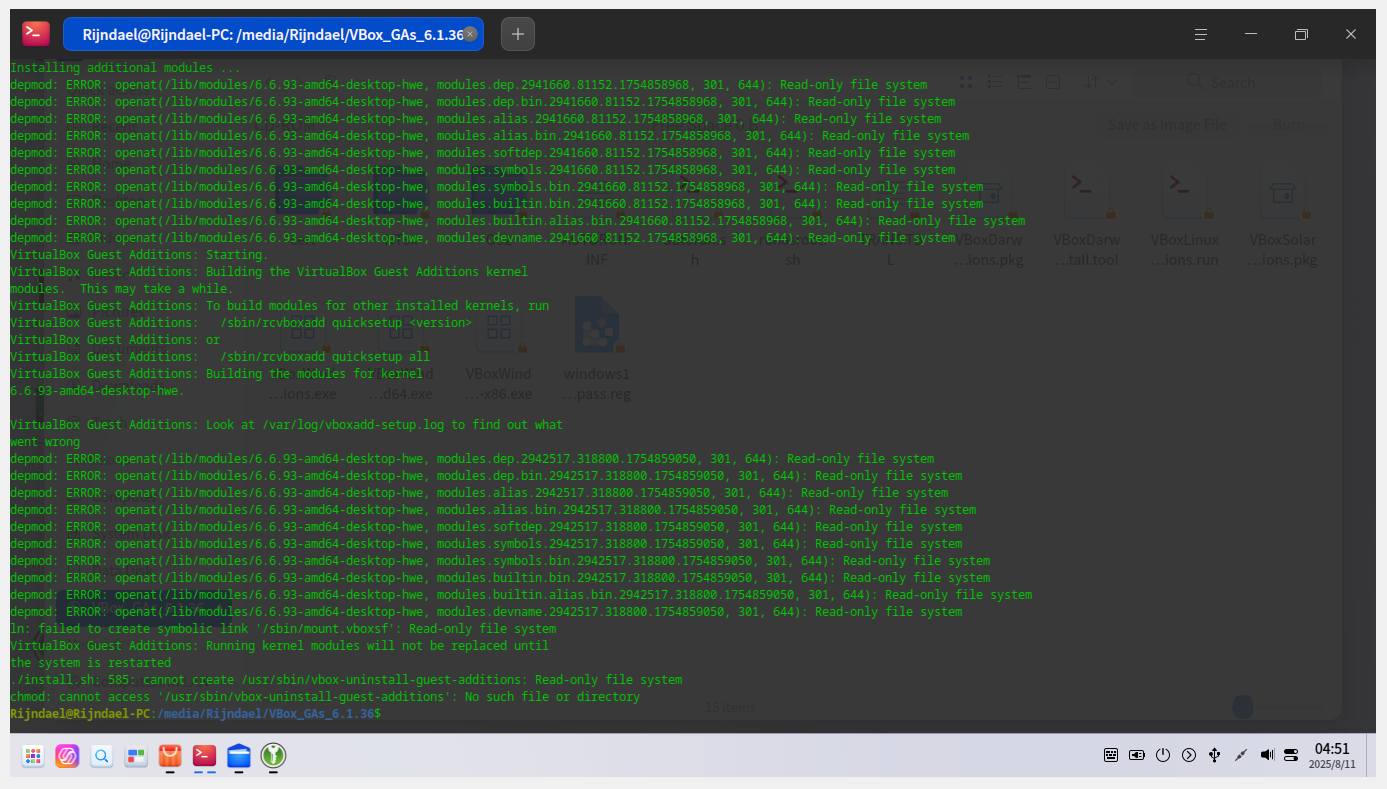
Task: Click the depmod error for modules.builtin.alias.bin.2941660
Action: 517,221
